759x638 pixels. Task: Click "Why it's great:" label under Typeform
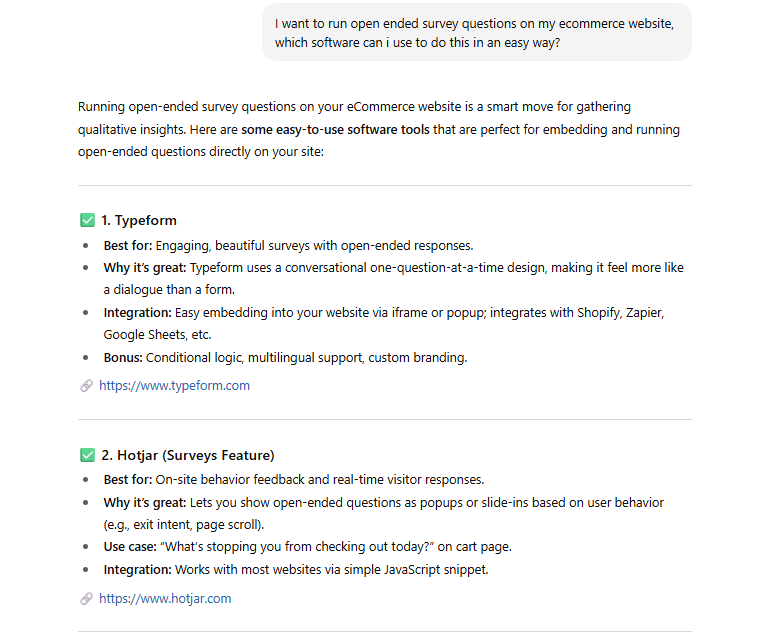point(144,268)
